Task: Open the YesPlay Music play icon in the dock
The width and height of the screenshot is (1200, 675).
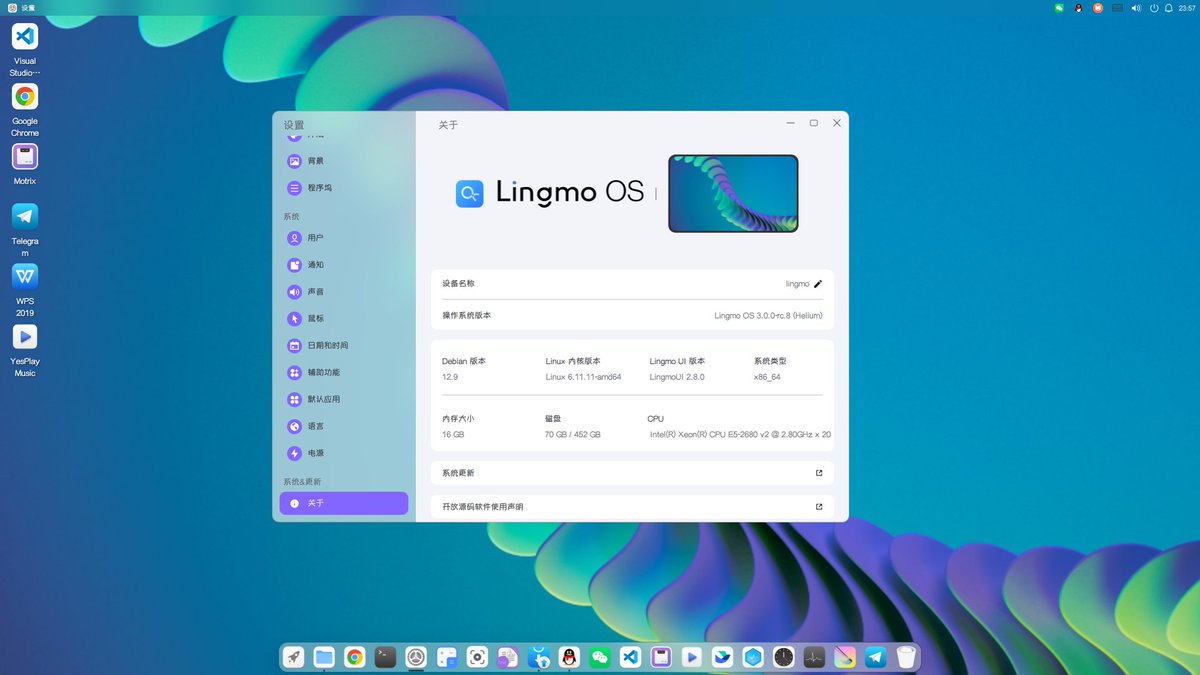Action: [692, 657]
